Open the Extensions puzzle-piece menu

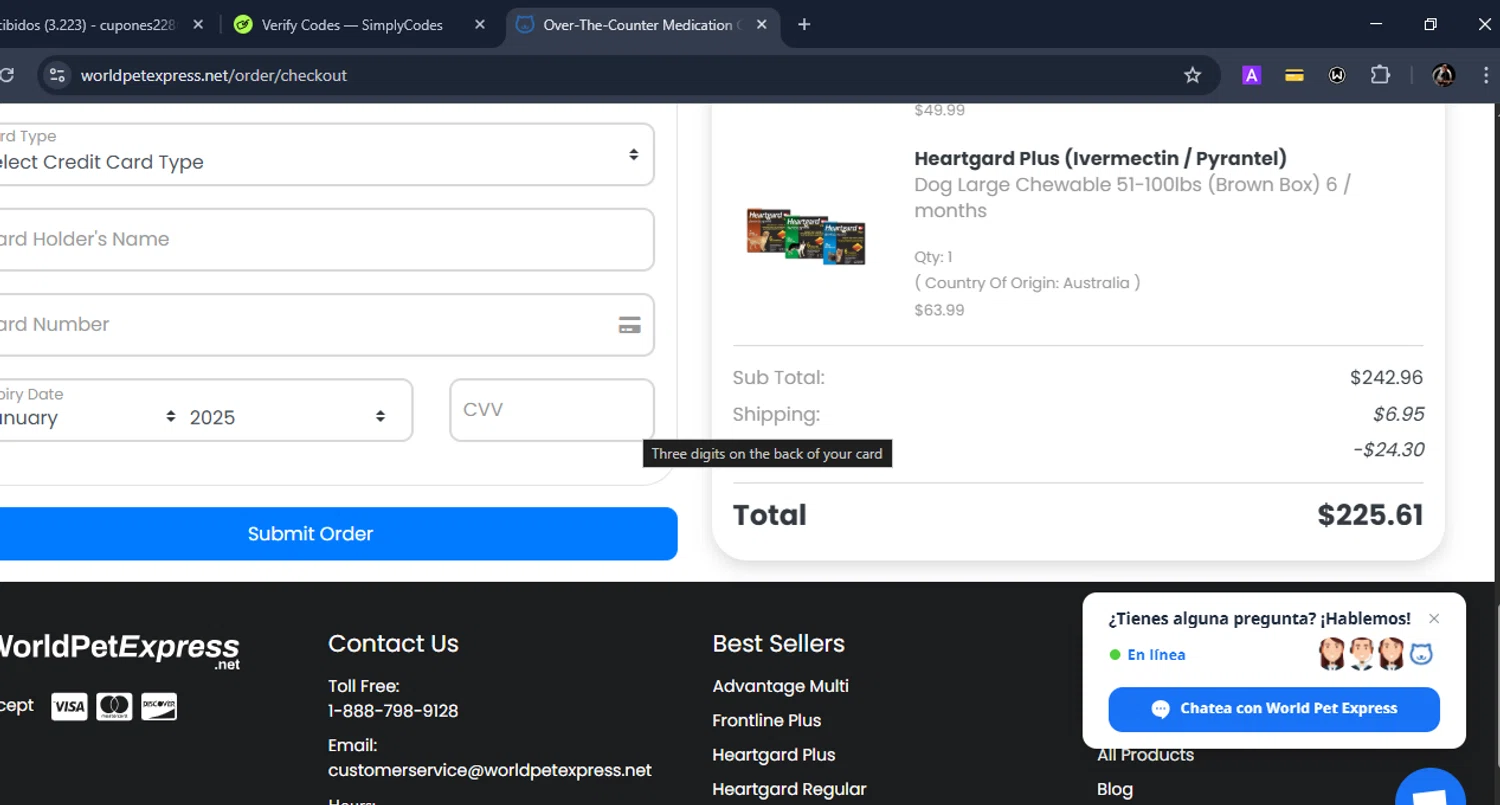click(1380, 75)
